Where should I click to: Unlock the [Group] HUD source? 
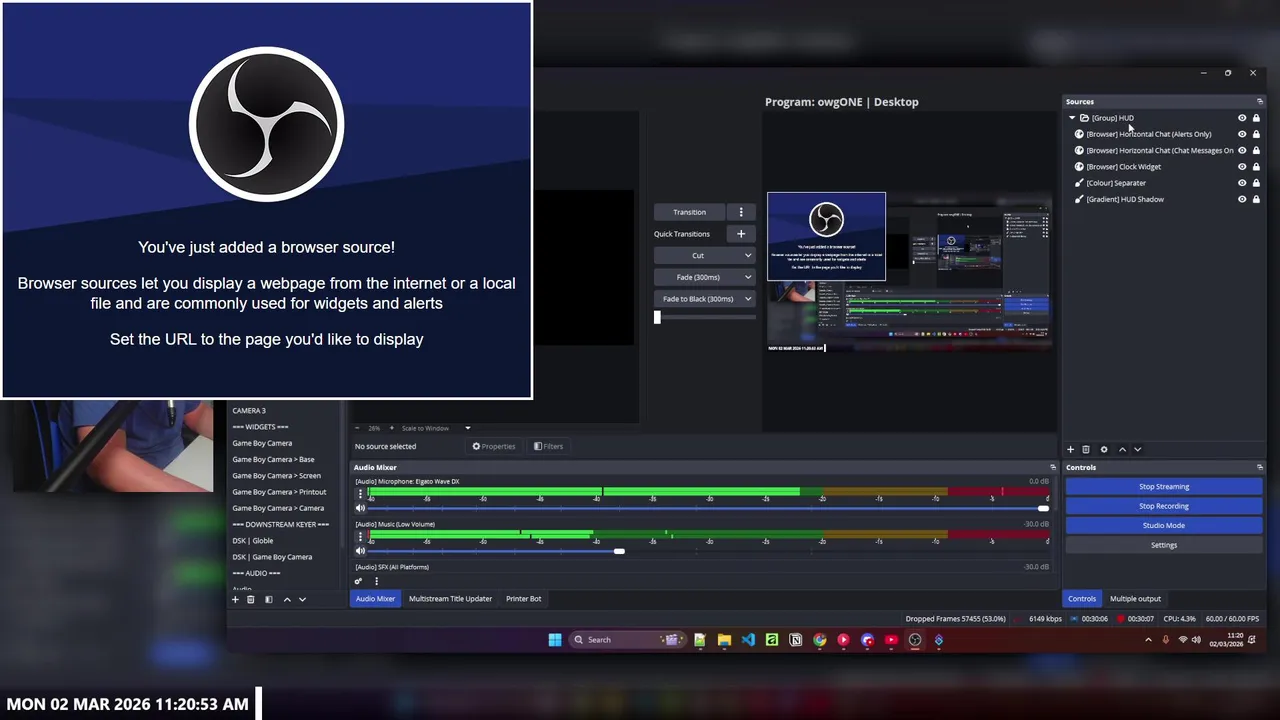1256,118
